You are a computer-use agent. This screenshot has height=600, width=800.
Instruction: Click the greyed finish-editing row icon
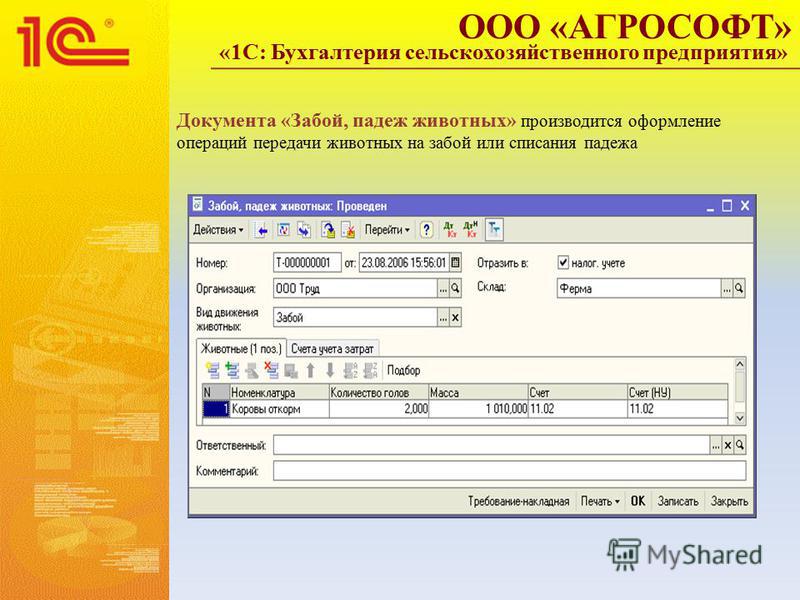point(291,370)
